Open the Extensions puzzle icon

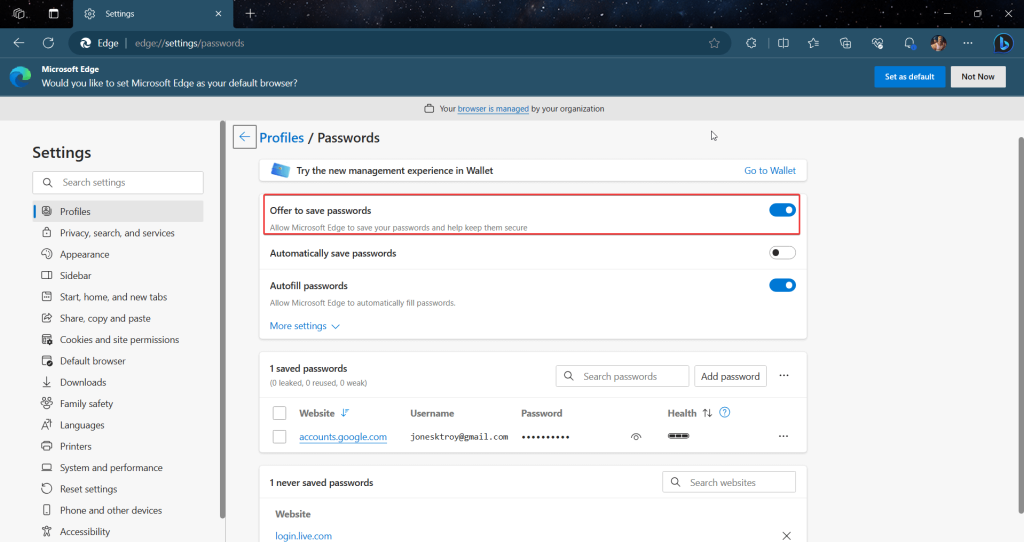(751, 43)
